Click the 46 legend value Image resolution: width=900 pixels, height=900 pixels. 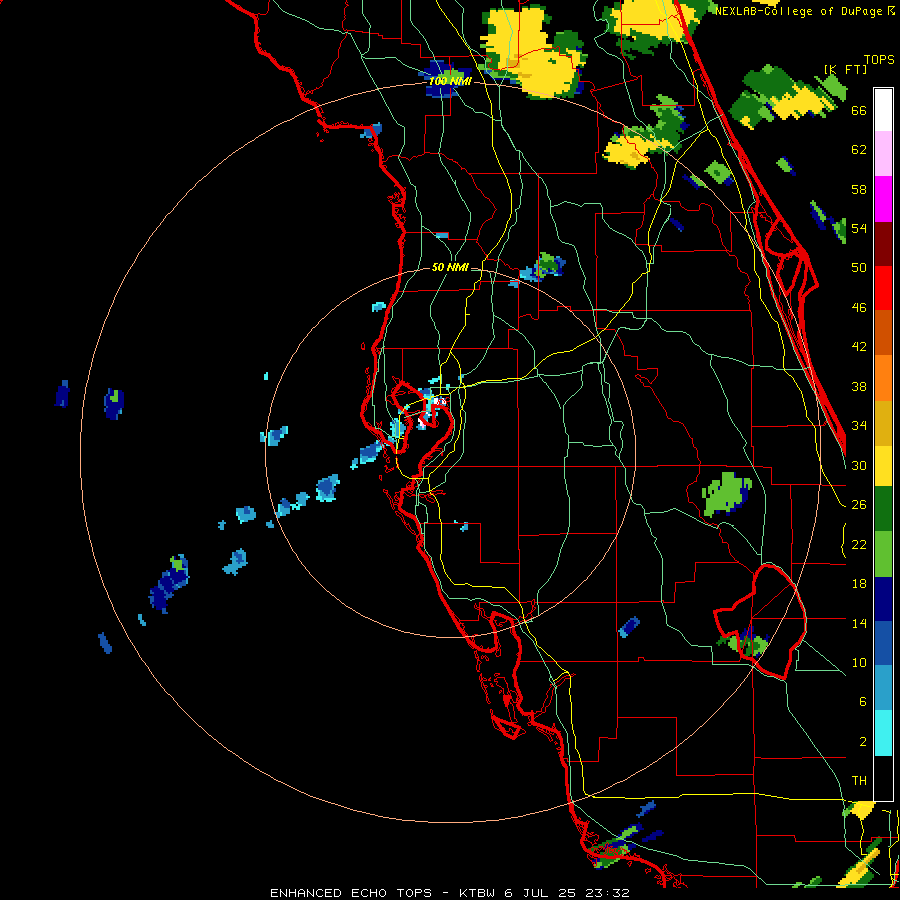[x=859, y=308]
